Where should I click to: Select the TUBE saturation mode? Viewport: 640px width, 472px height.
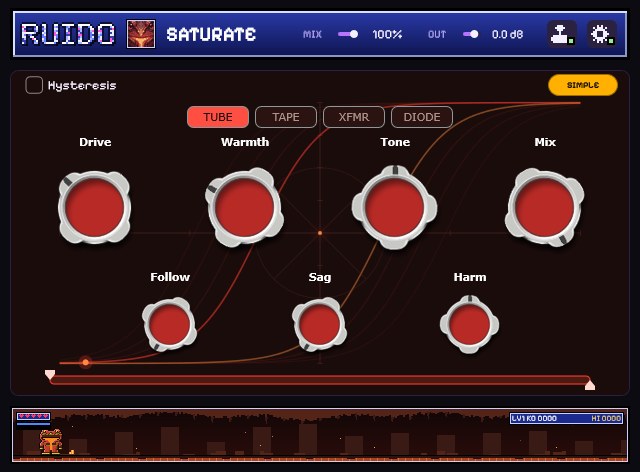click(218, 117)
